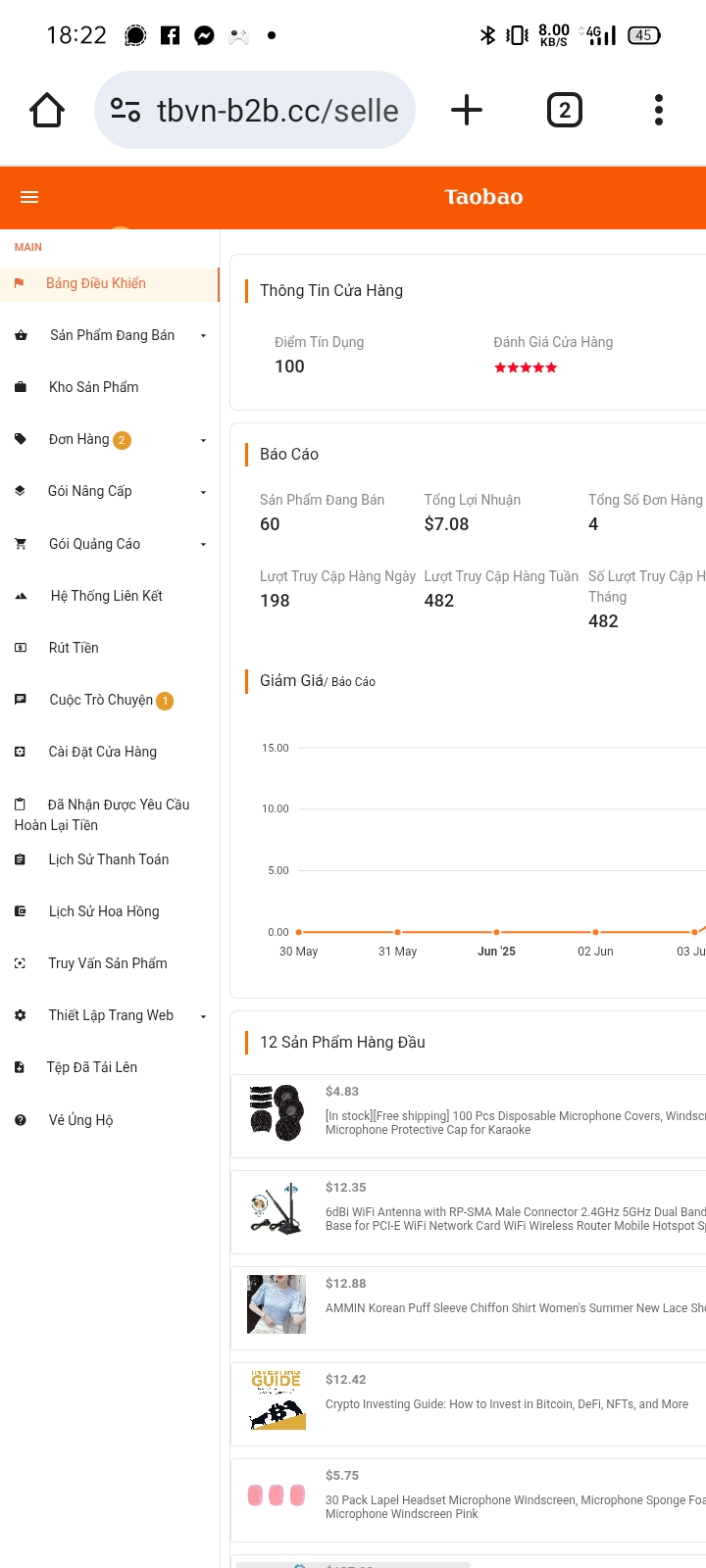Click the Cài Đặt Cửa Hàng icon
This screenshot has height=1568, width=706.
(21, 752)
